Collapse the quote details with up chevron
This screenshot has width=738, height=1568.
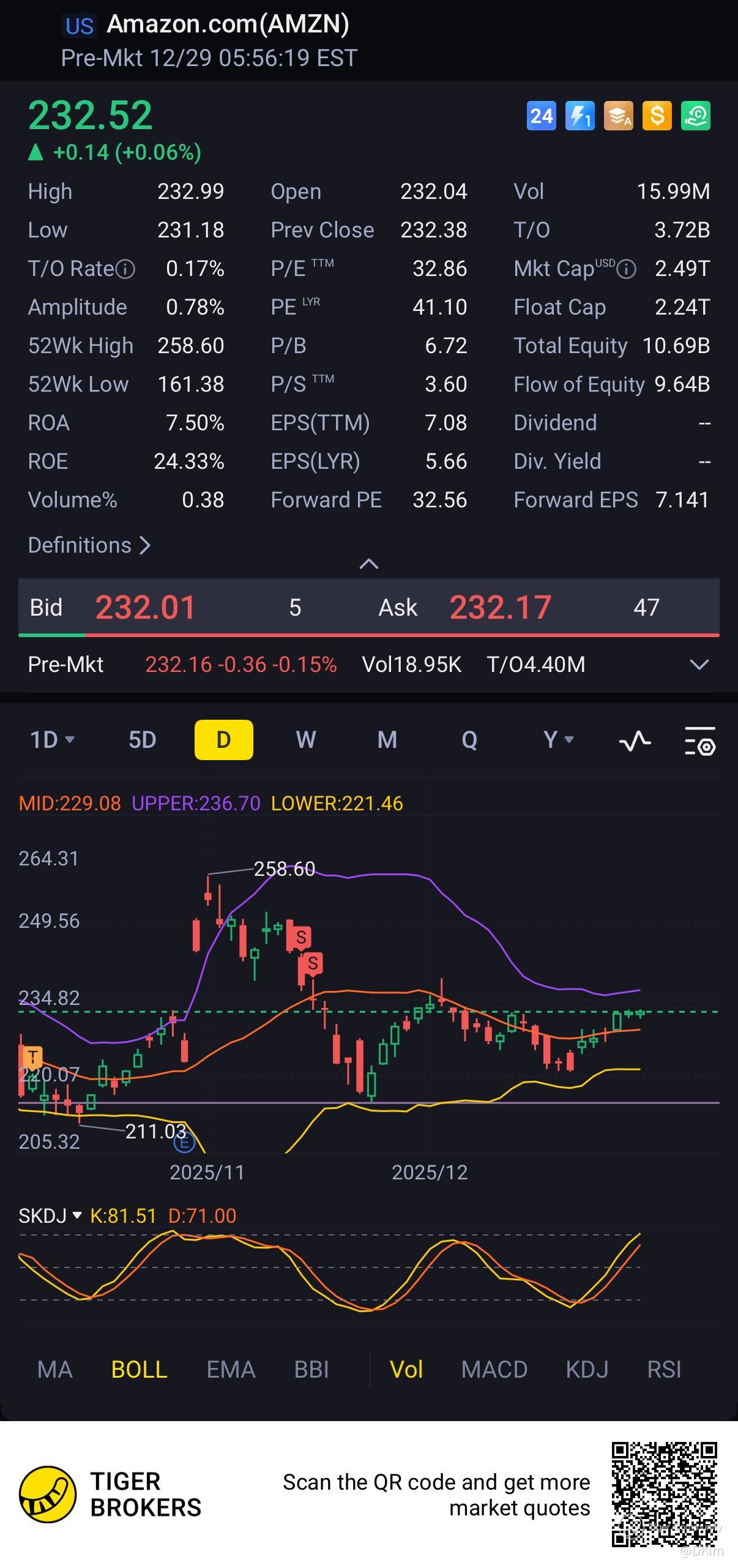[368, 564]
